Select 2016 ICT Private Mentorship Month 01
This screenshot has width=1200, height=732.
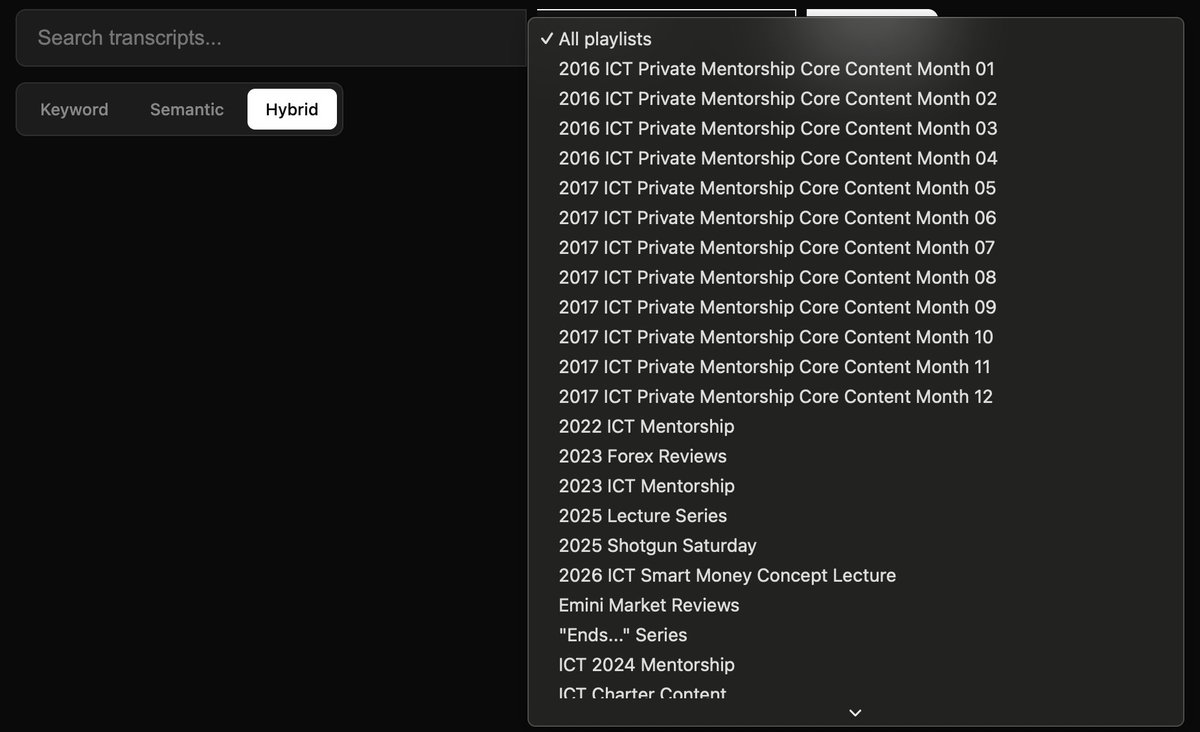pyautogui.click(x=855, y=69)
